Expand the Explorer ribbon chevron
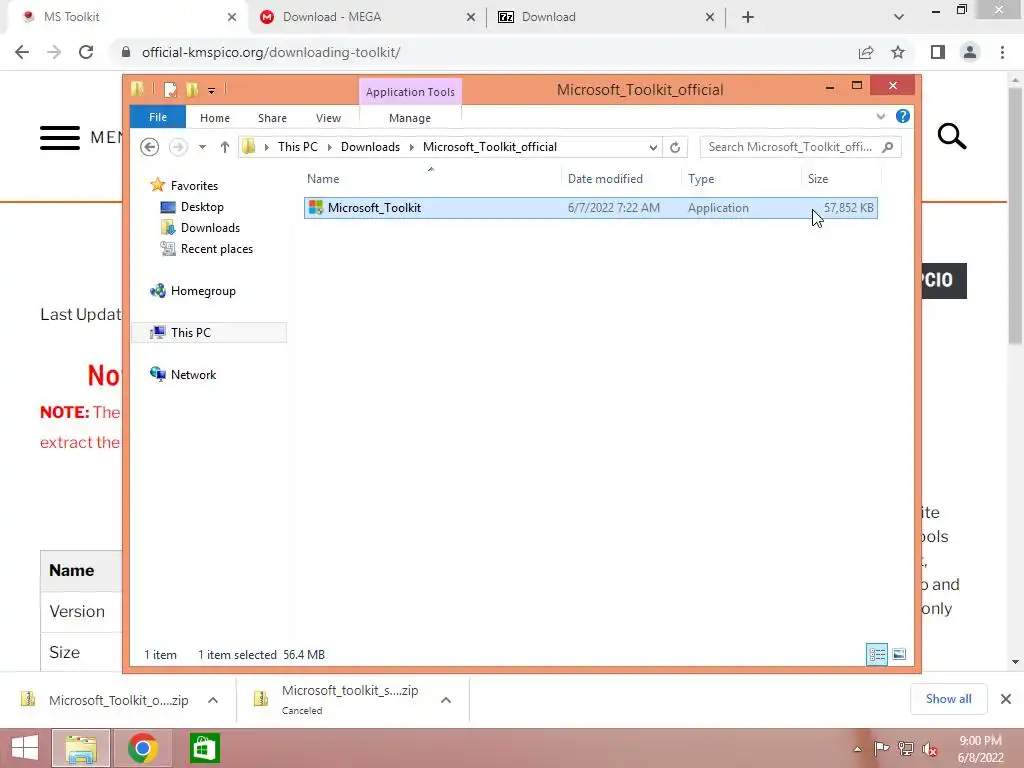The height and width of the screenshot is (768, 1024). (880, 116)
